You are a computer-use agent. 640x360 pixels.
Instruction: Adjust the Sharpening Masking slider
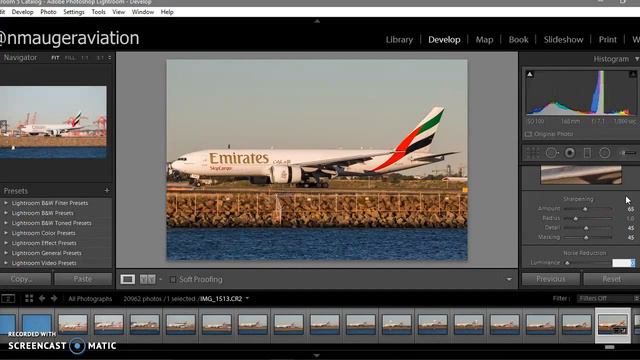pos(586,237)
